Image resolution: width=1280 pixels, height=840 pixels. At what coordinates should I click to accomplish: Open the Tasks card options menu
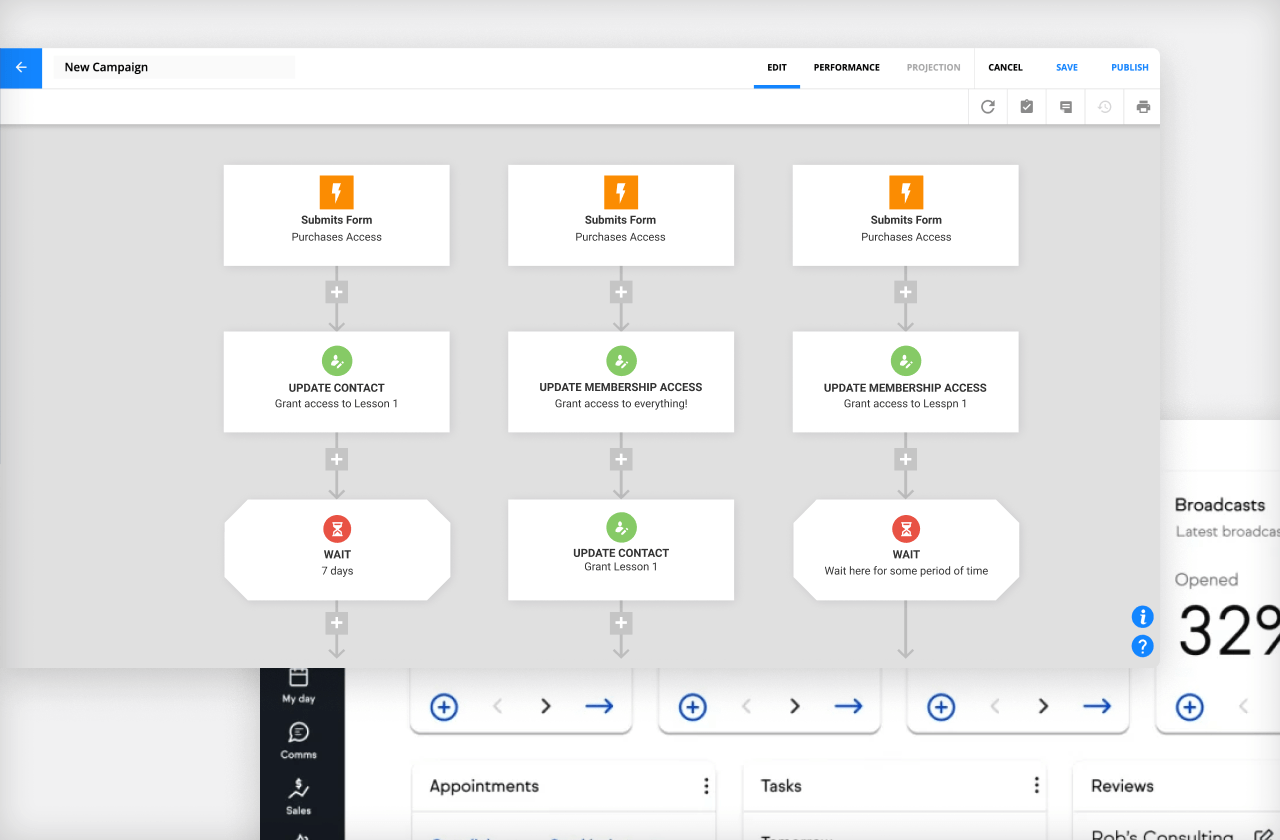[x=1038, y=786]
